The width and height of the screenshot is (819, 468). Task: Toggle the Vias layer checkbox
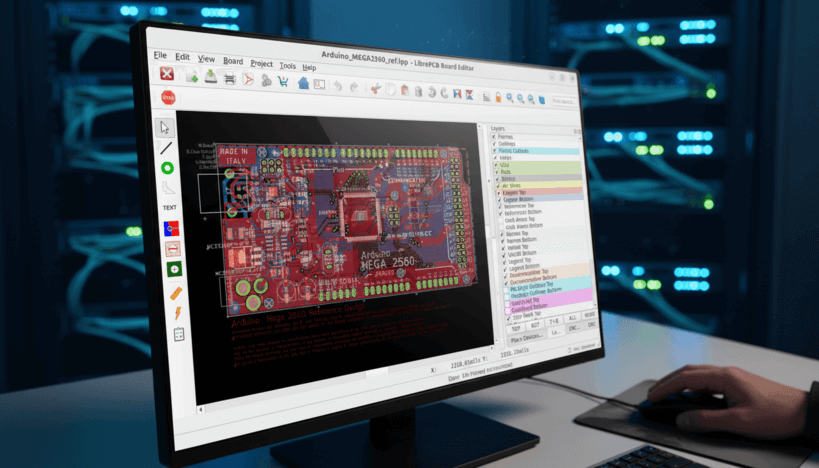(x=496, y=165)
